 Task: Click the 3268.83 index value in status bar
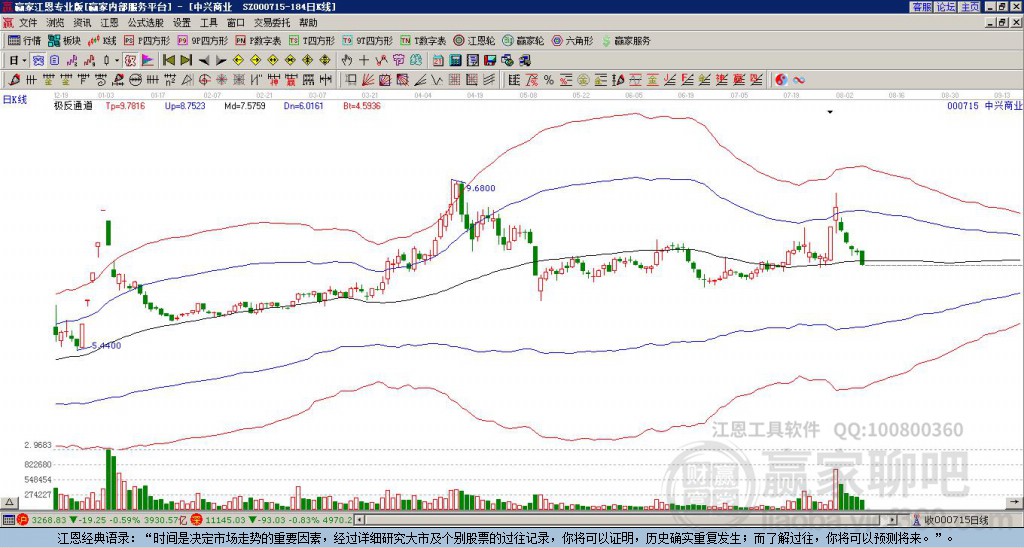50,520
